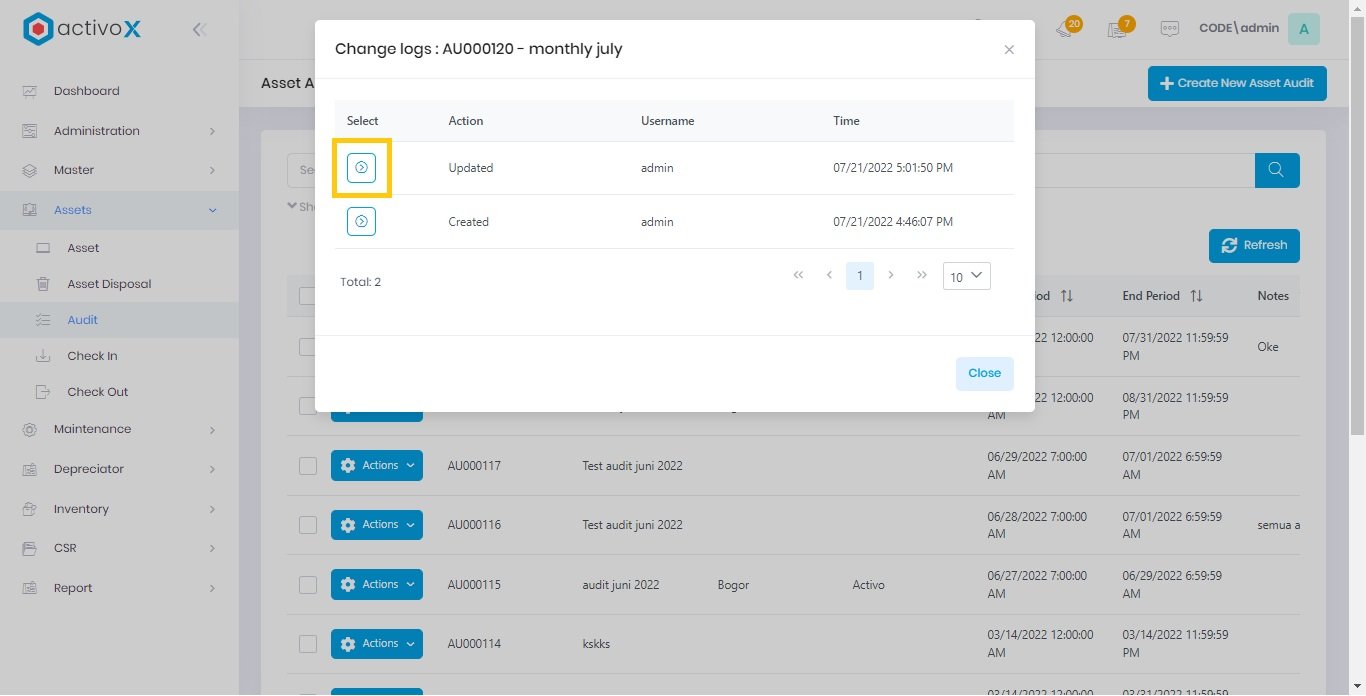This screenshot has height=696, width=1366.
Task: Tick the checkbox for audit AU000117
Action: (x=308, y=466)
